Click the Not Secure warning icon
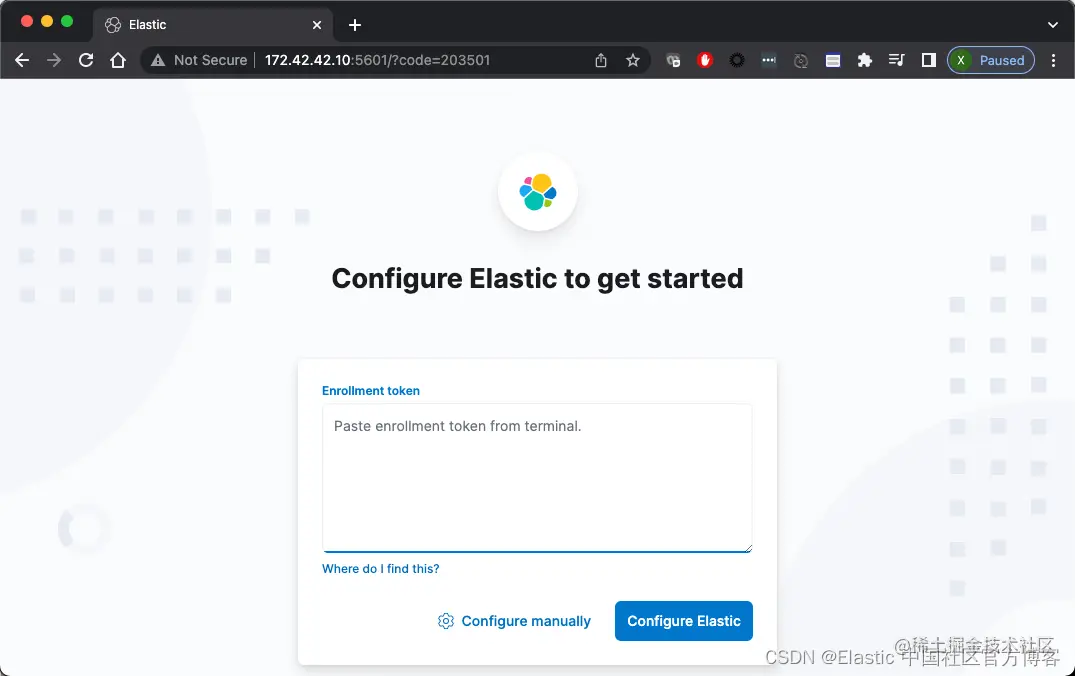 click(x=158, y=60)
